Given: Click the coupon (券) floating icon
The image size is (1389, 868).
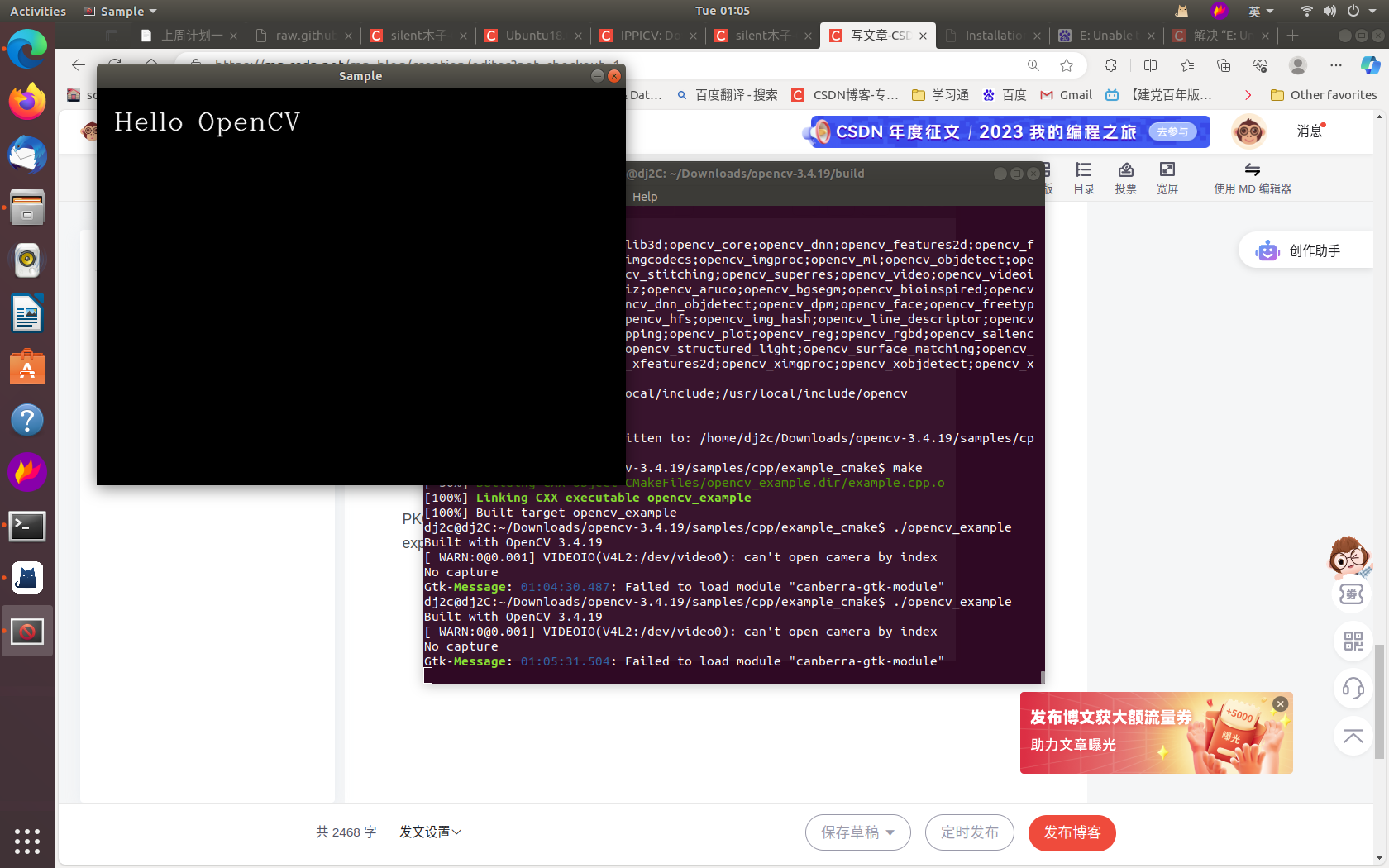Looking at the screenshot, I should [1353, 594].
